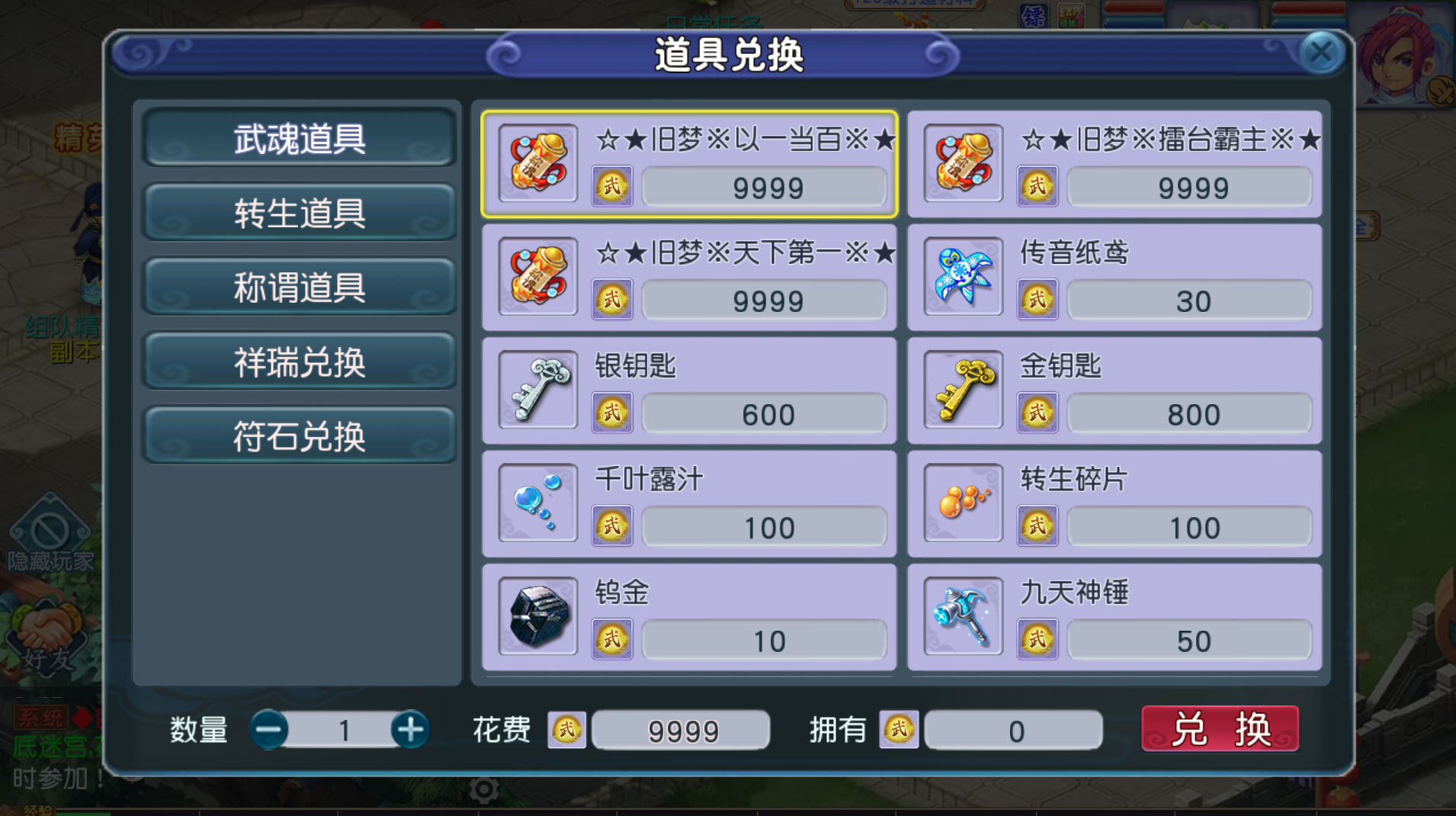Select the orange rebirth fragment icon
Screen dimensions: 1456x816
[964, 503]
